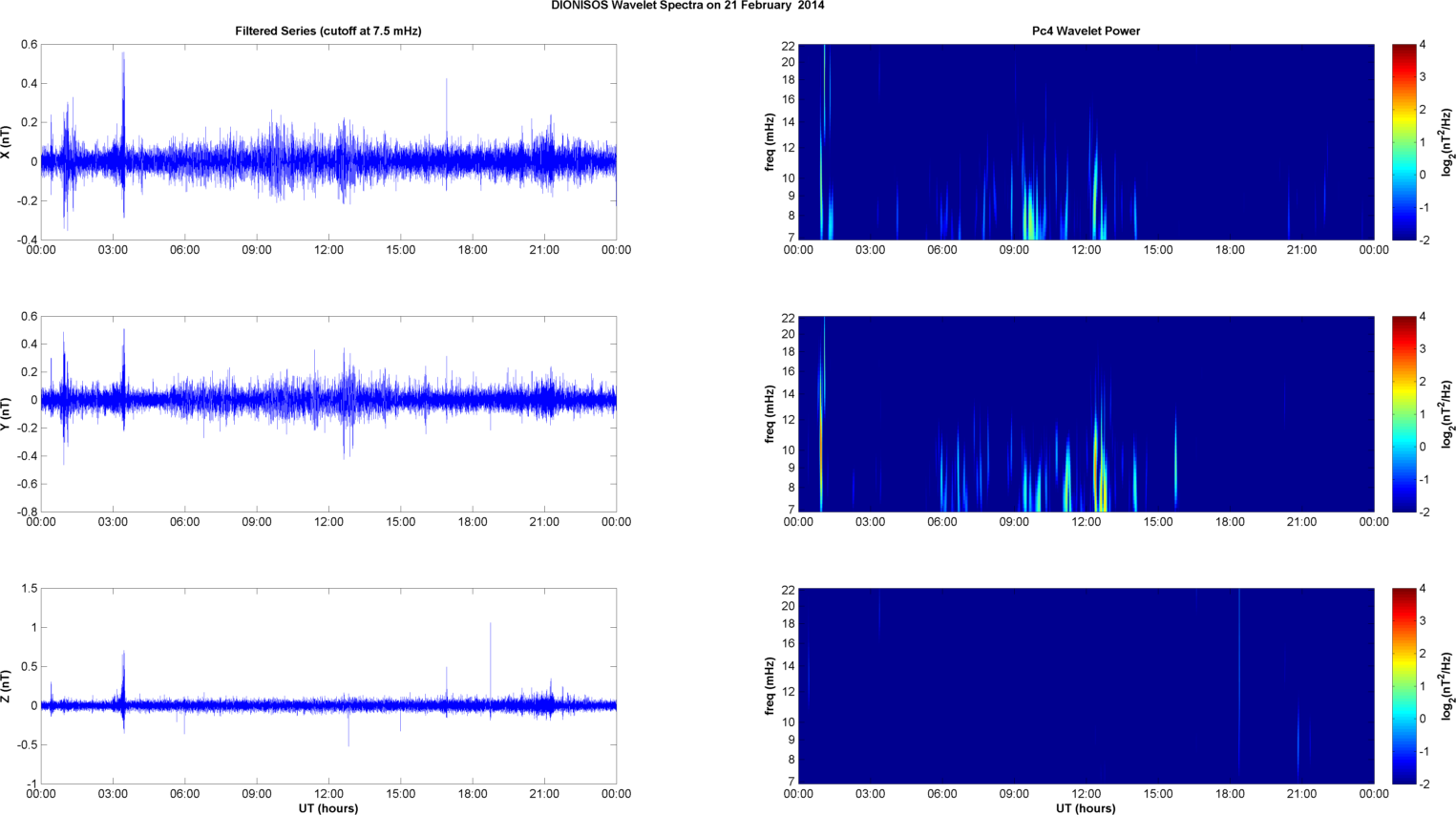Viewport: 1456px width, 815px height.
Task: Click the Z (nT) filtered time series plot
Action: click(328, 686)
